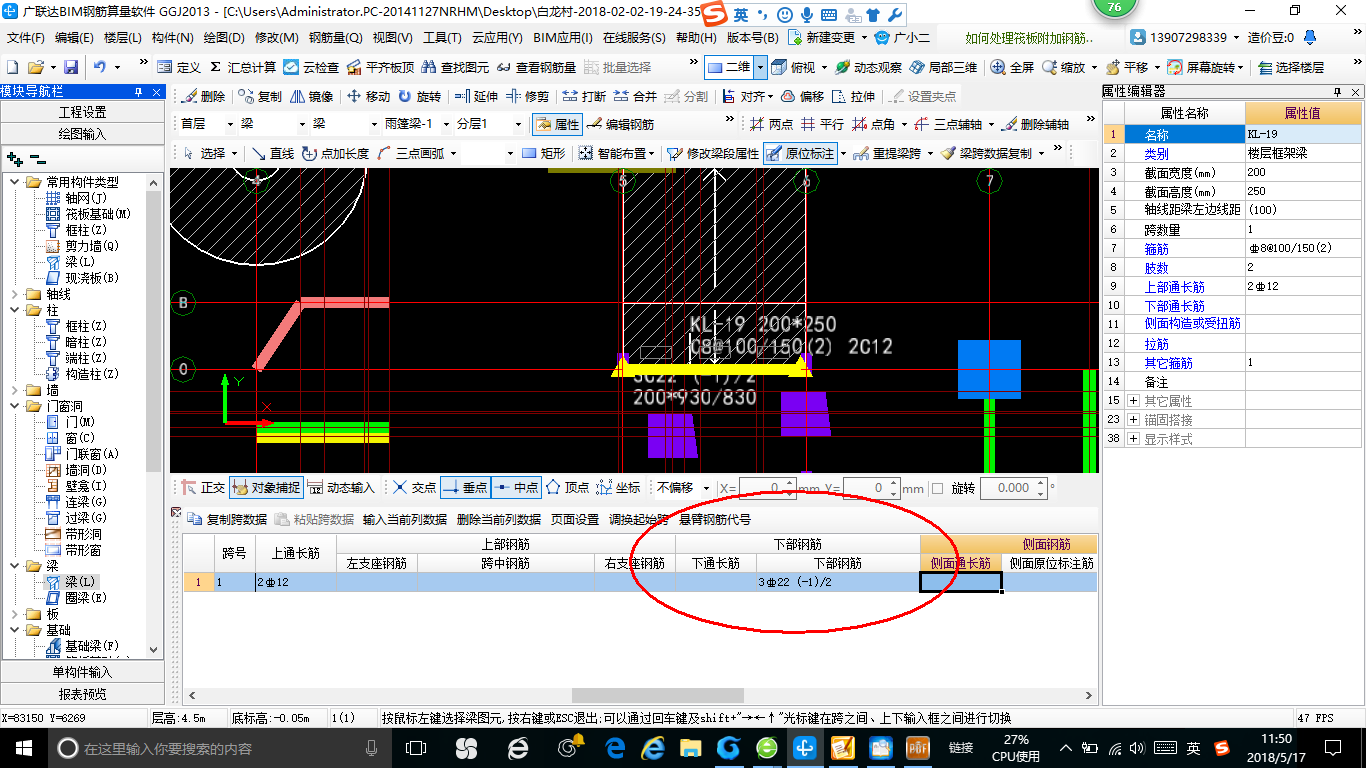The image size is (1366, 768).
Task: Select the 移动 move tool
Action: pyautogui.click(x=368, y=96)
